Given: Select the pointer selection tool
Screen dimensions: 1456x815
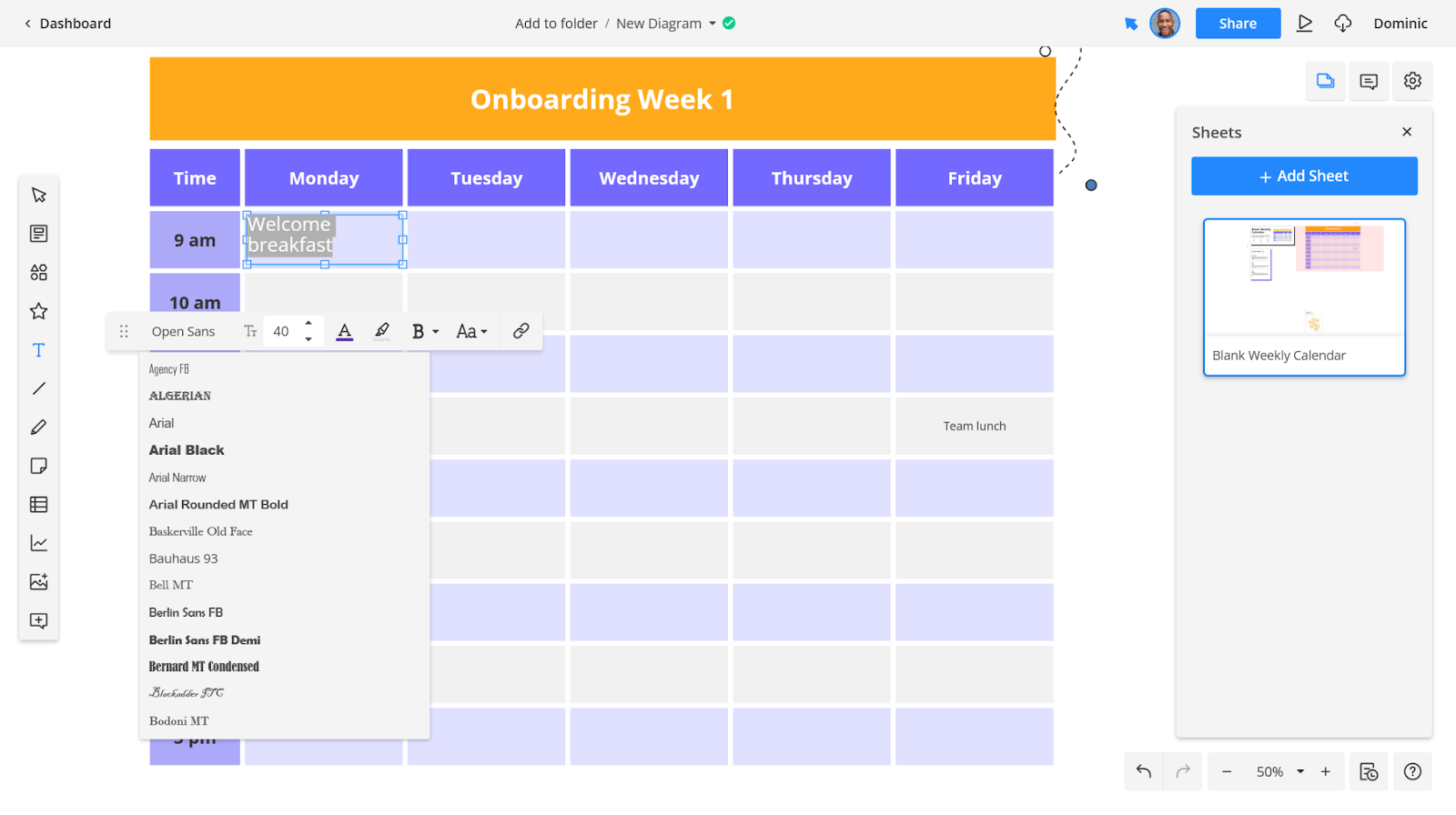Looking at the screenshot, I should pyautogui.click(x=38, y=196).
